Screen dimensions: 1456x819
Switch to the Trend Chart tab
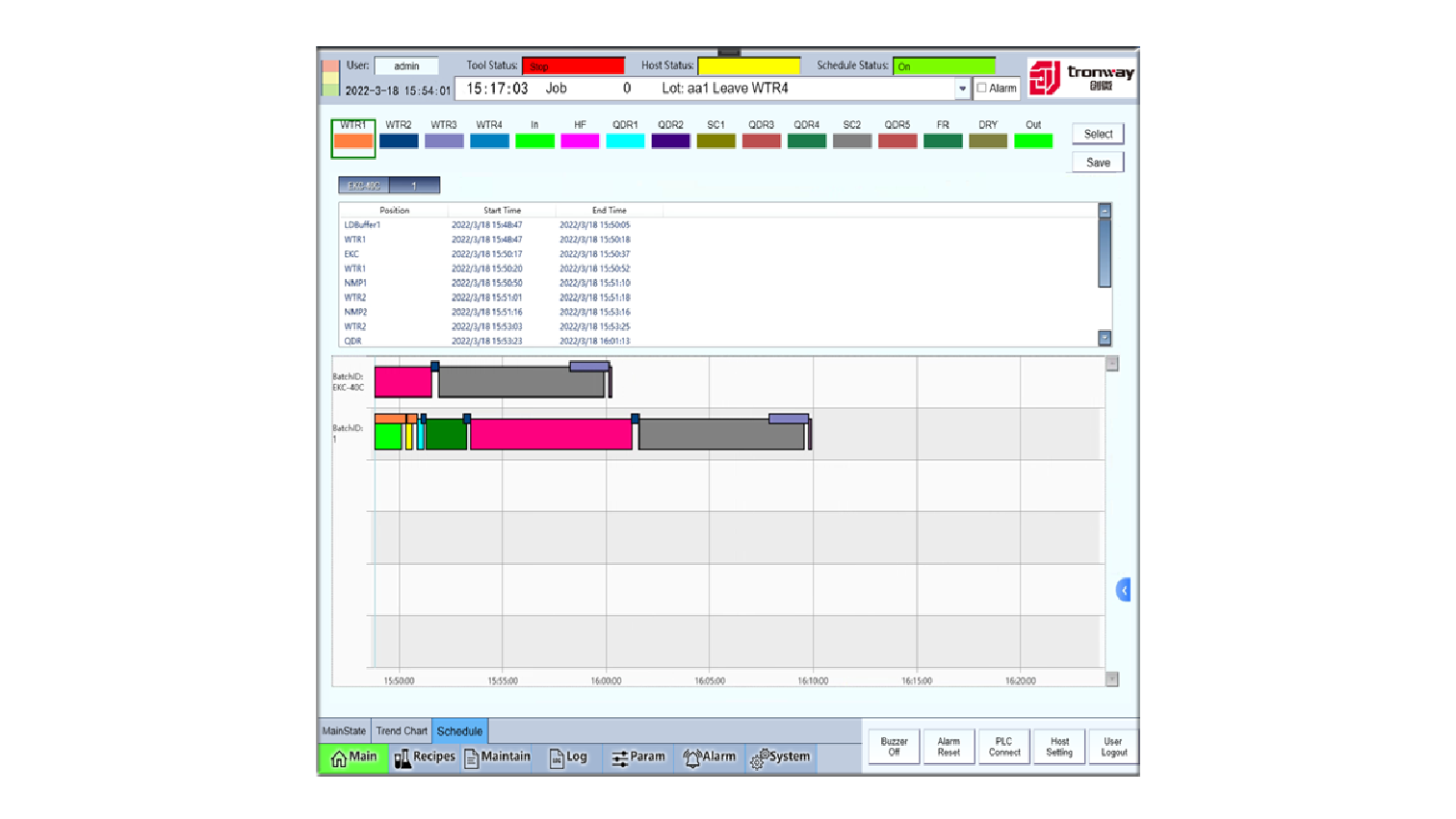402,730
